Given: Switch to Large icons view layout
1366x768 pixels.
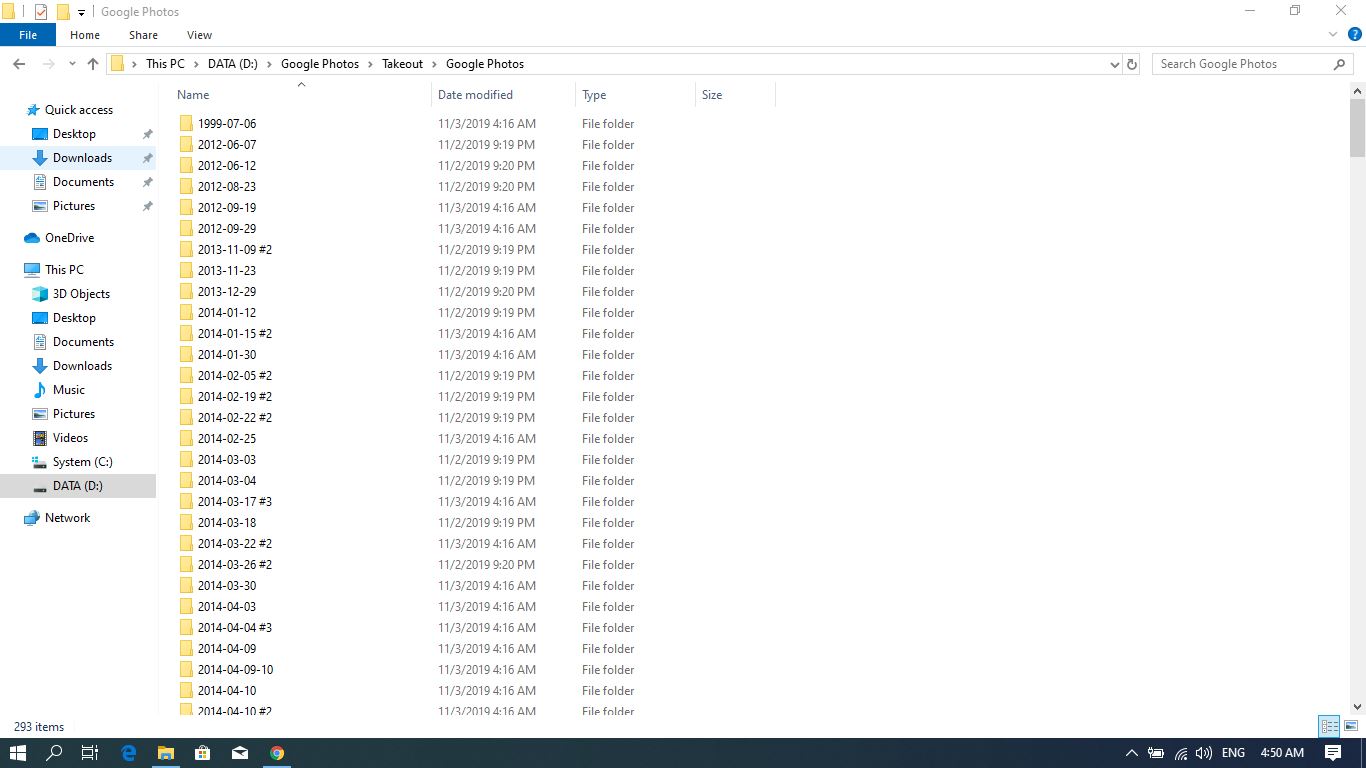Looking at the screenshot, I should [1351, 727].
